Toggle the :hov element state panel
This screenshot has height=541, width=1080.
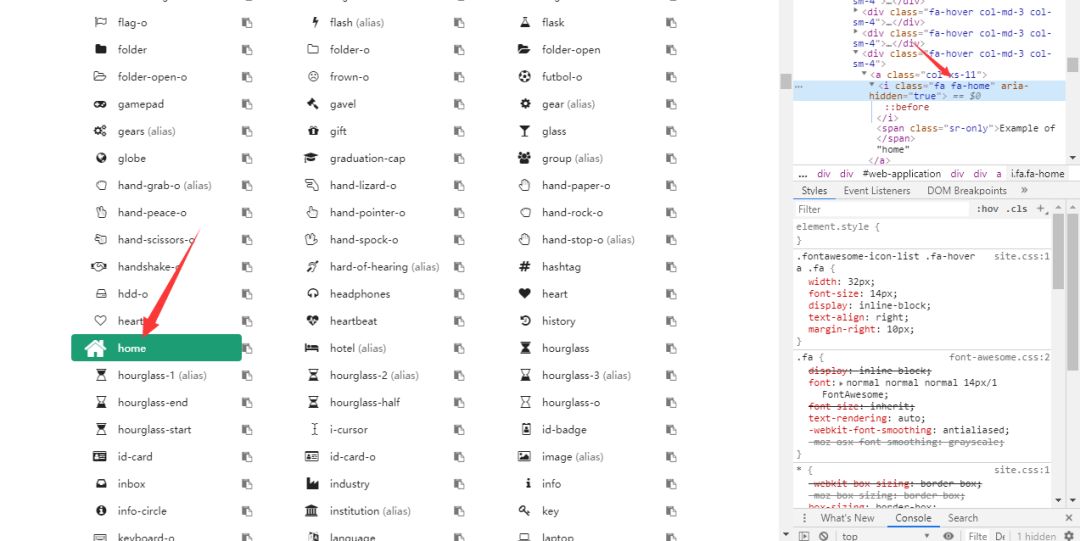[987, 209]
